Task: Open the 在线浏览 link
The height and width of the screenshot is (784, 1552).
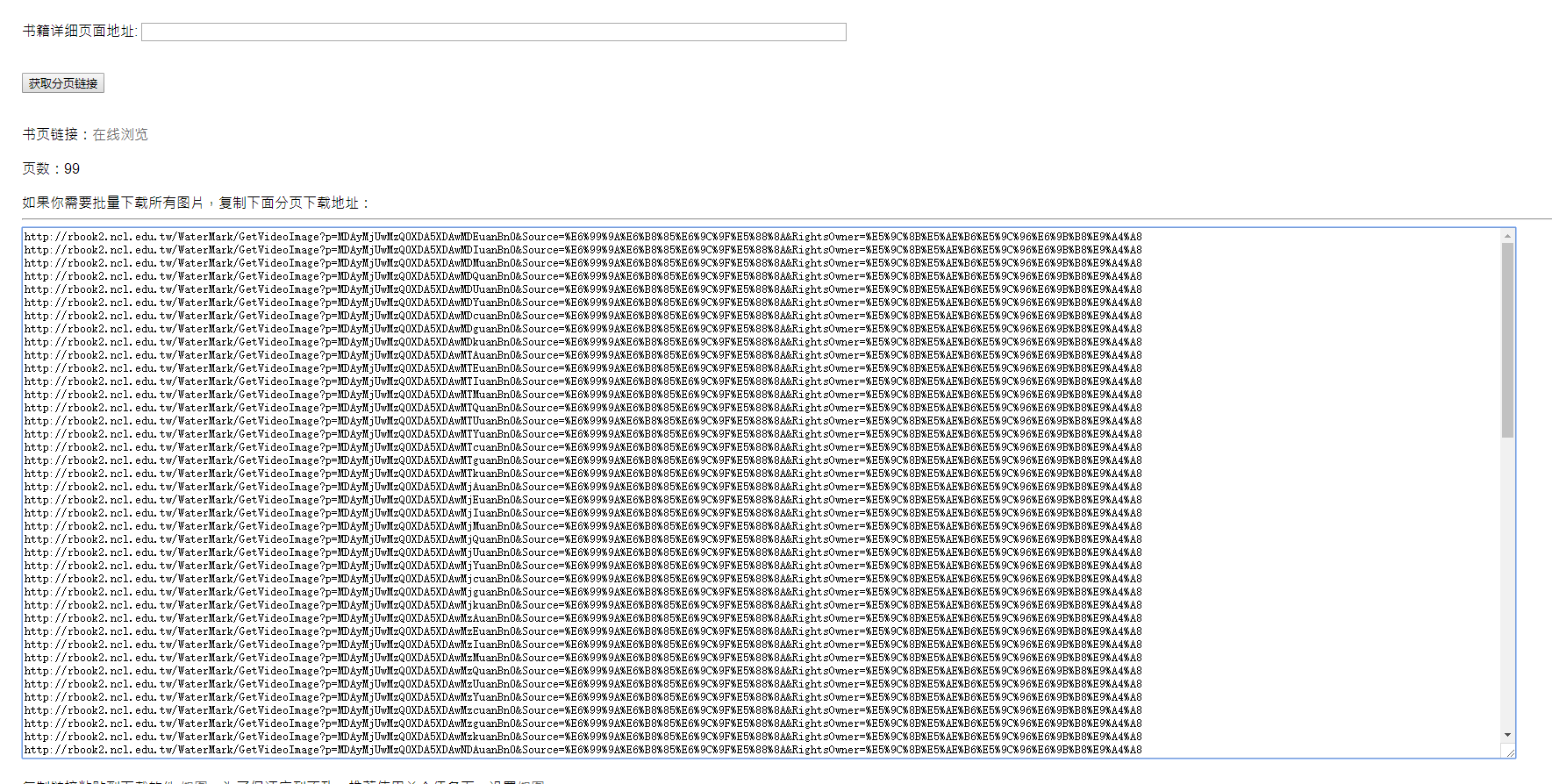Action: (x=120, y=134)
